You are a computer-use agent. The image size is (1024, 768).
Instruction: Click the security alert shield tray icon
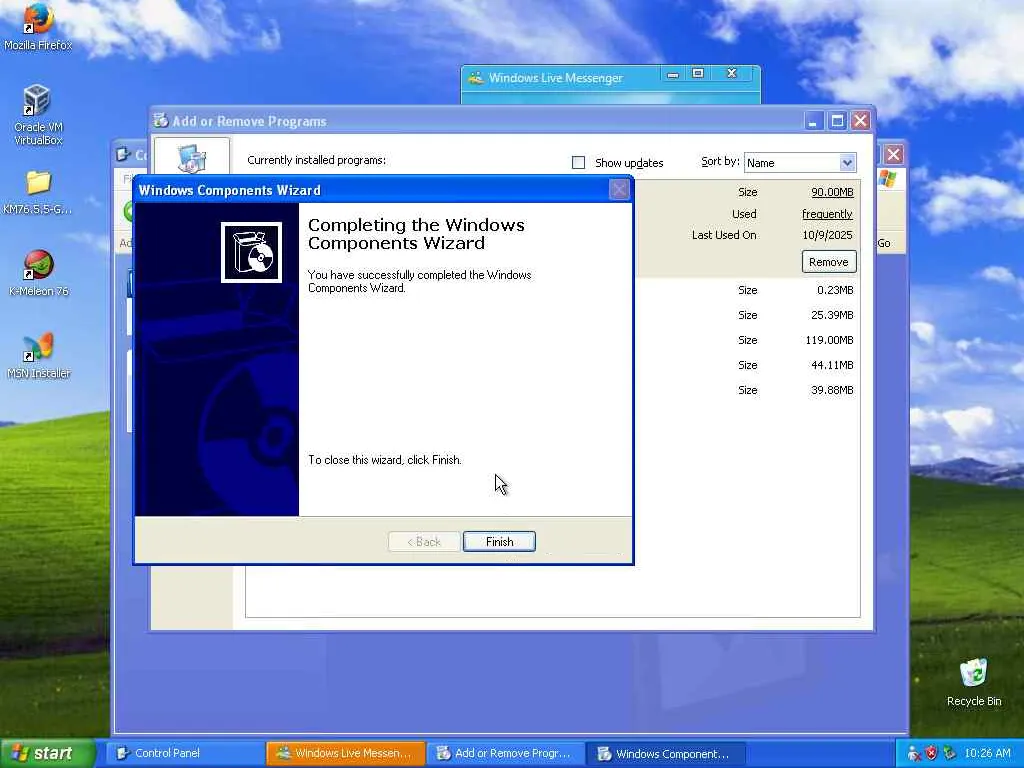931,753
